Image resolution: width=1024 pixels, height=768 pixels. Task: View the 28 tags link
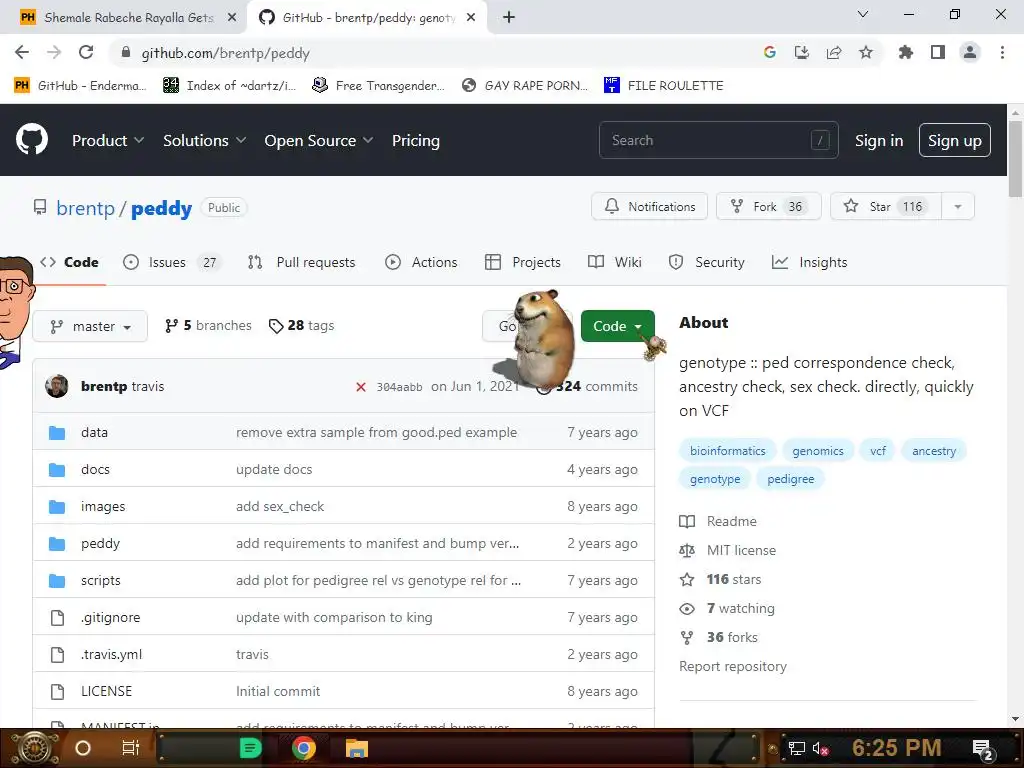pos(302,325)
